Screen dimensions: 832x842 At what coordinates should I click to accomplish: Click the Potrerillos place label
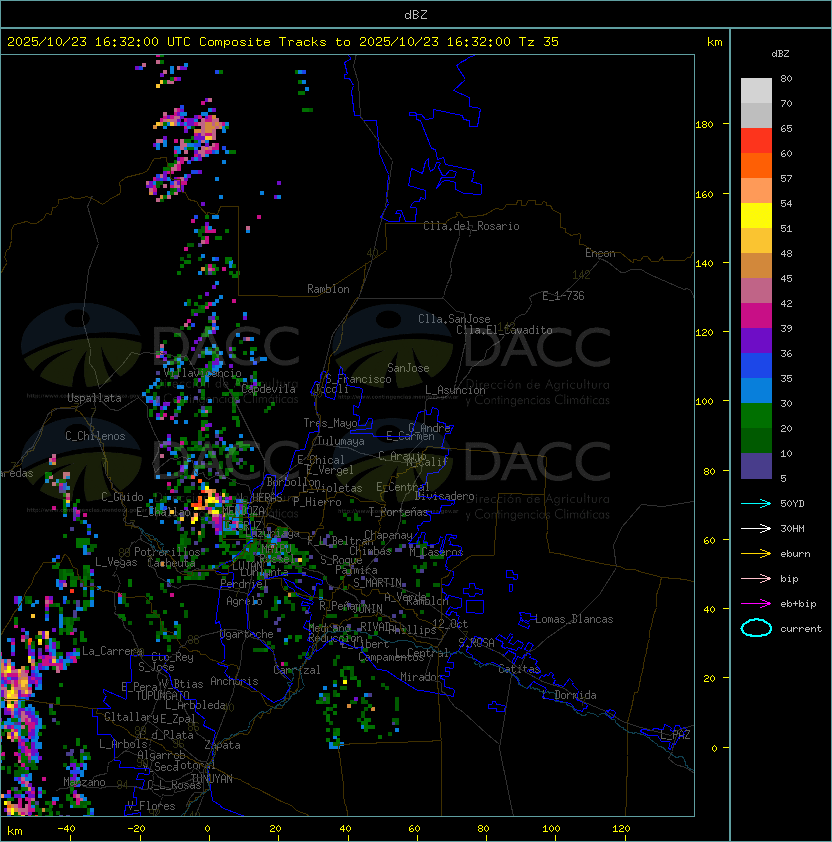[167, 551]
